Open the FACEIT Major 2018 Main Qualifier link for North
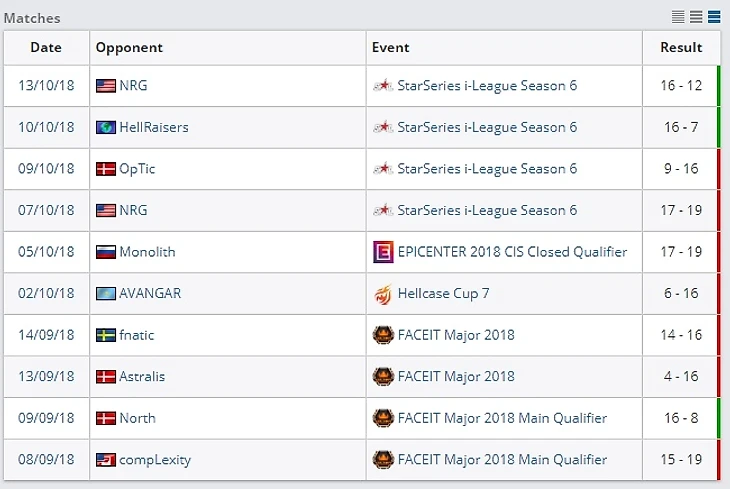 click(x=502, y=418)
